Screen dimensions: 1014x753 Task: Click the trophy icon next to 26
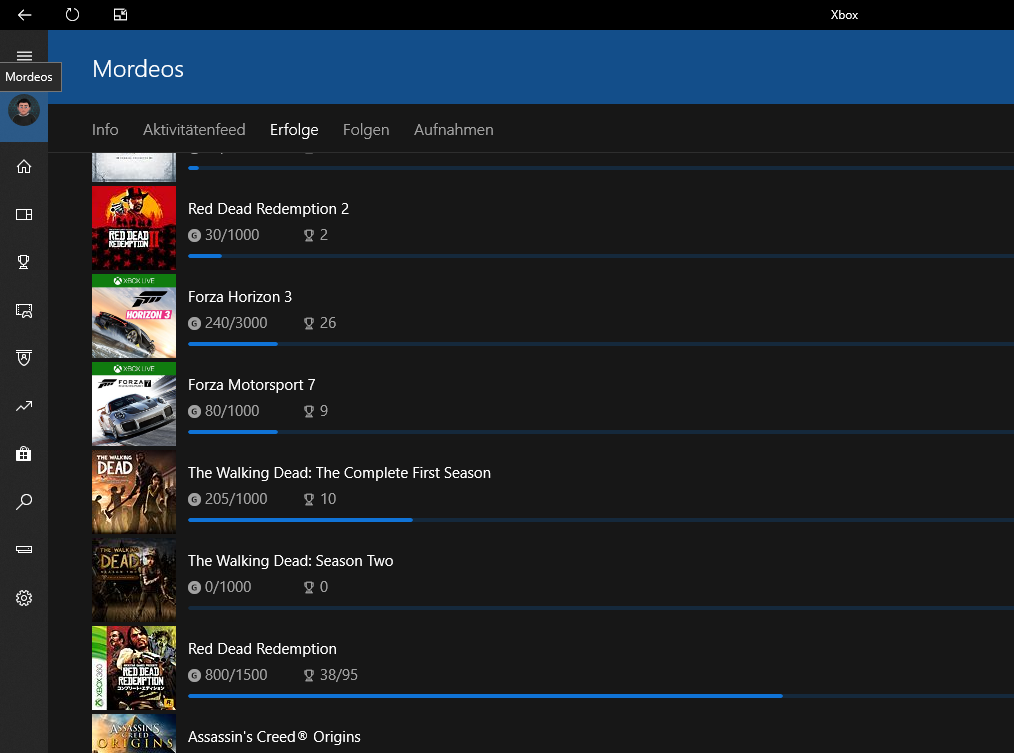point(309,323)
